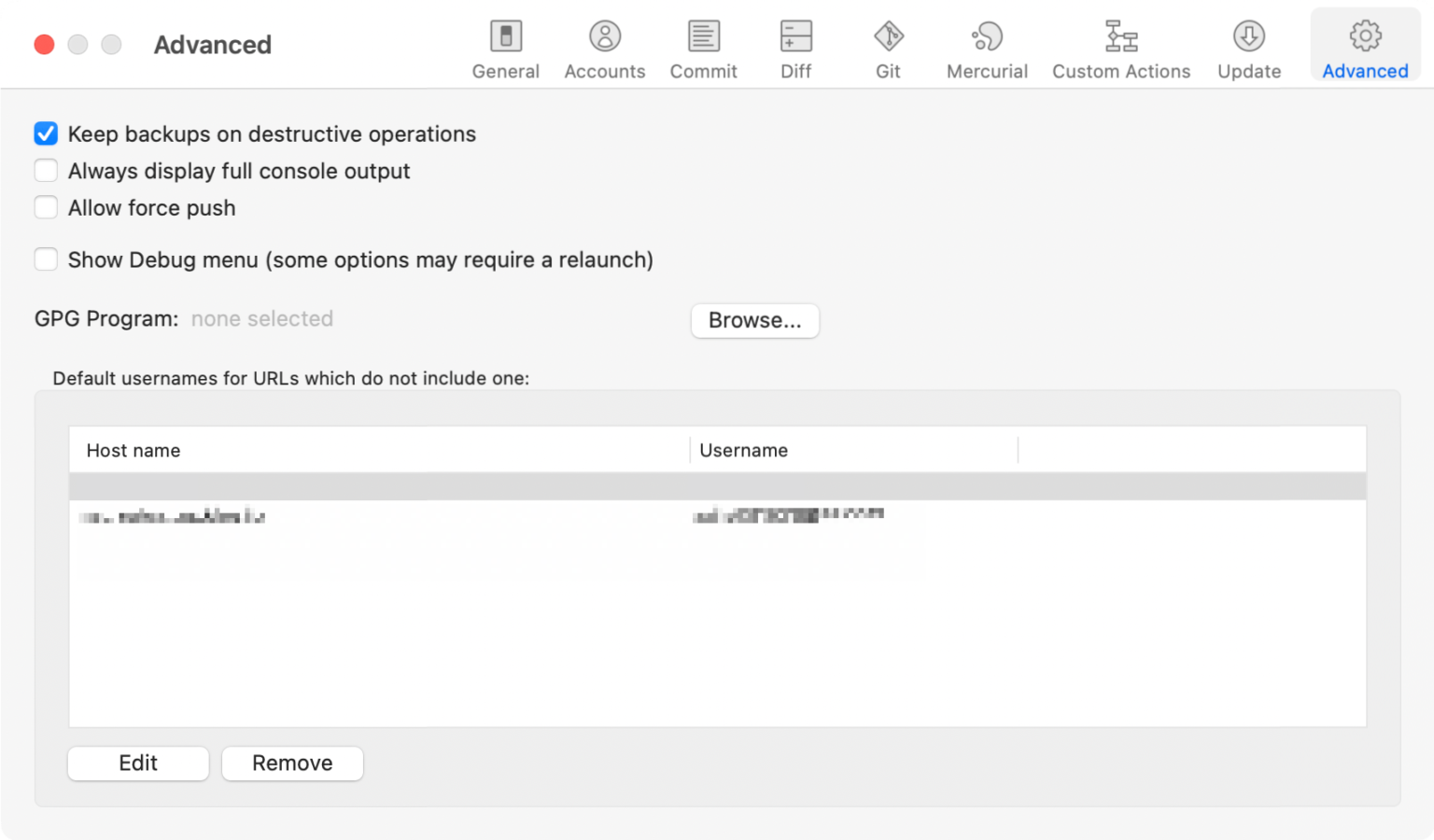Viewport: 1434px width, 840px height.
Task: Disable keep backups on destructive operations
Action: pyautogui.click(x=46, y=133)
